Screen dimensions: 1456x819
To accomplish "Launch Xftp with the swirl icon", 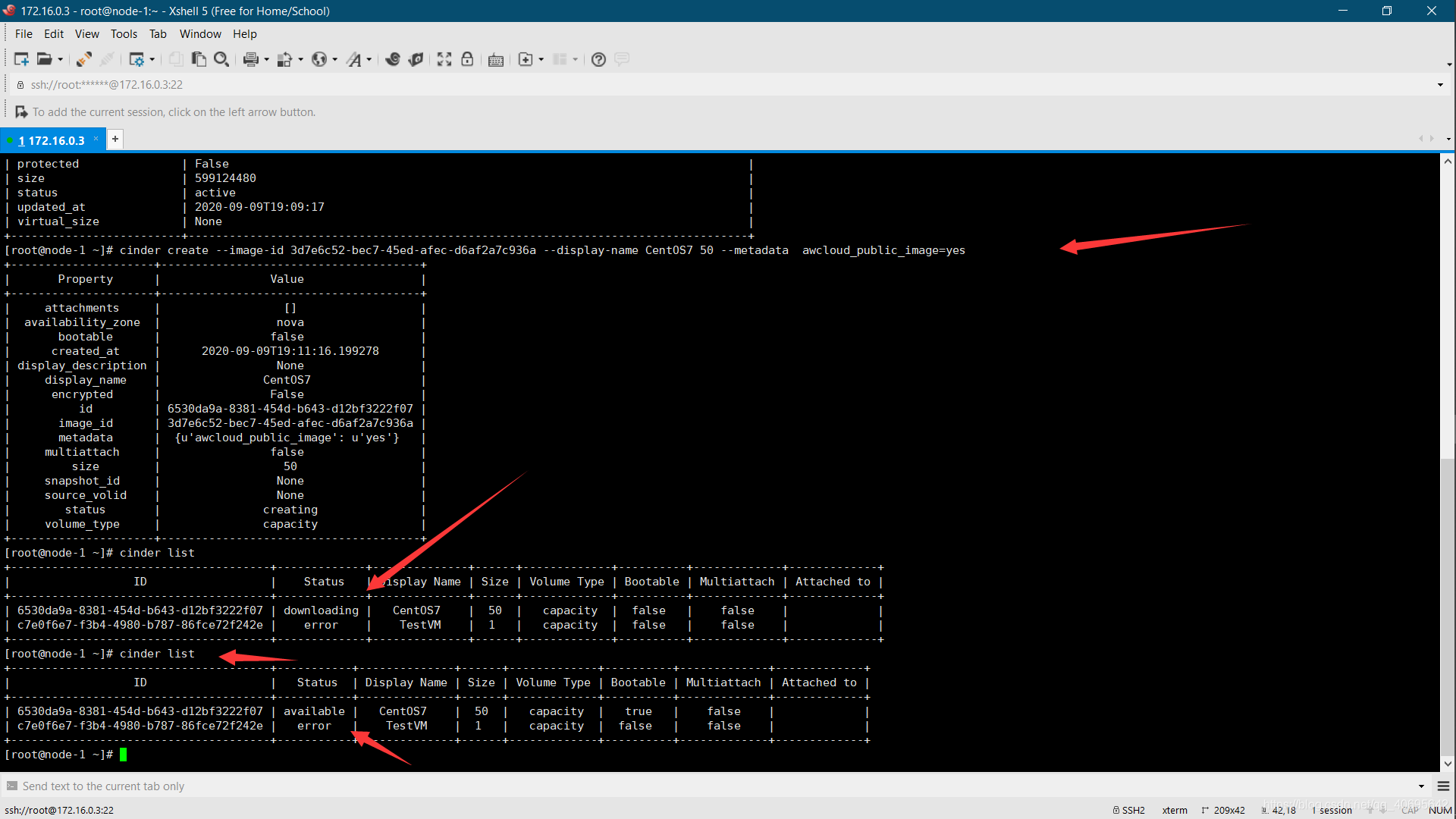I will (x=393, y=59).
